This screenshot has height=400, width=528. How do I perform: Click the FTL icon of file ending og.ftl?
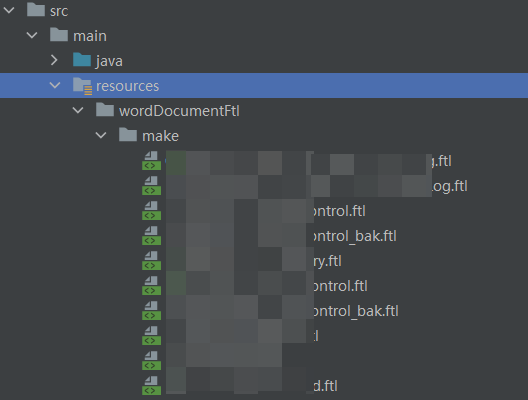[x=151, y=186]
